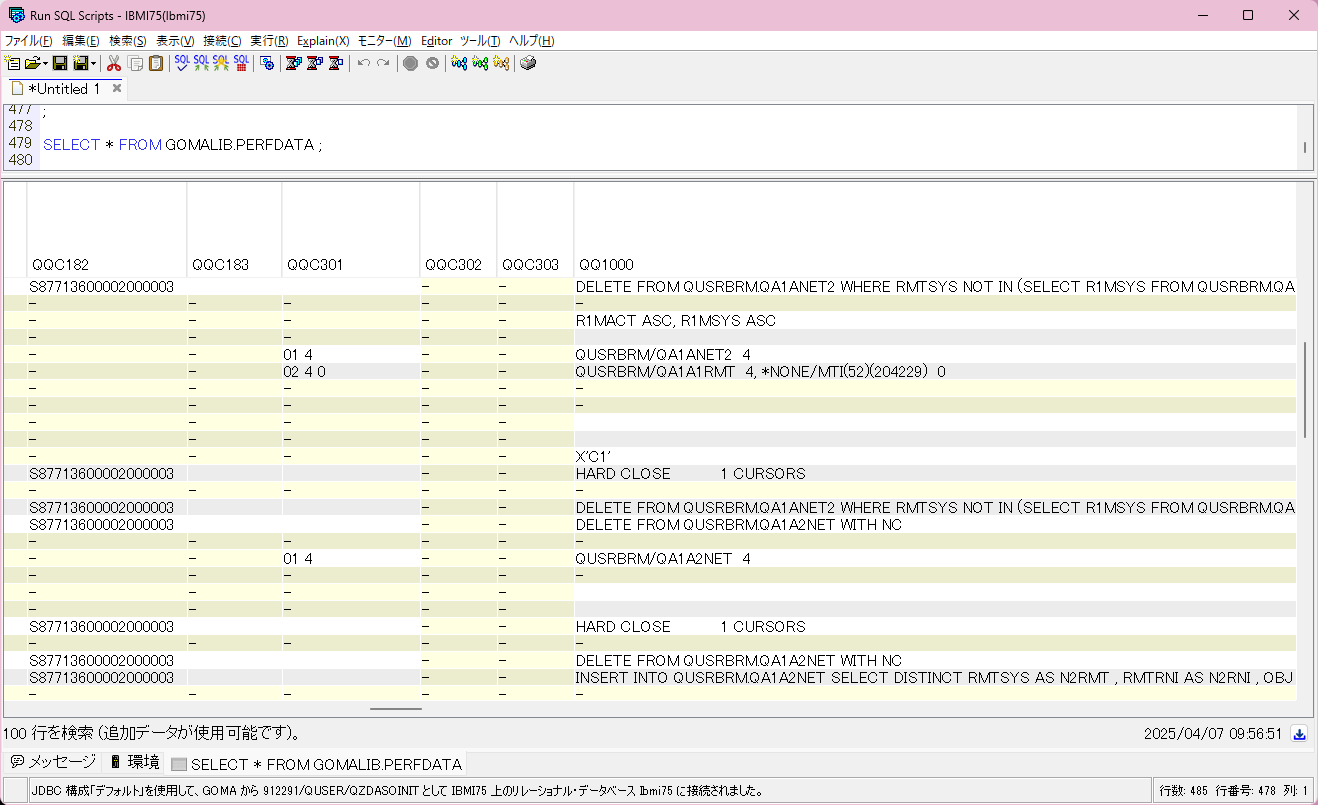Viewport: 1318px width, 805px height.
Task: Open the ファイル(F) menu
Action: click(28, 41)
